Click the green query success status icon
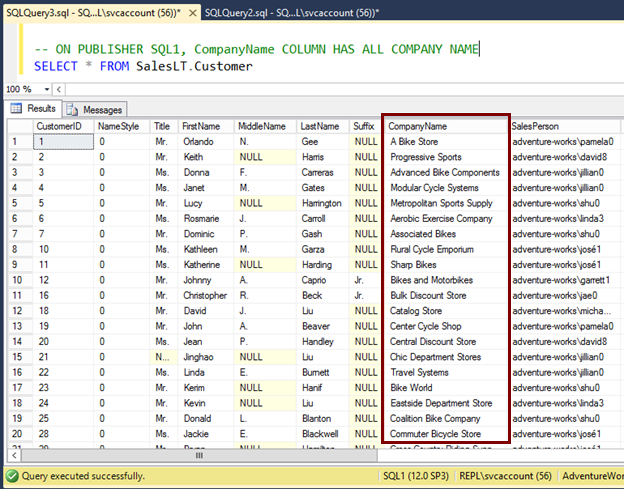The height and width of the screenshot is (489, 637). pyautogui.click(x=12, y=476)
